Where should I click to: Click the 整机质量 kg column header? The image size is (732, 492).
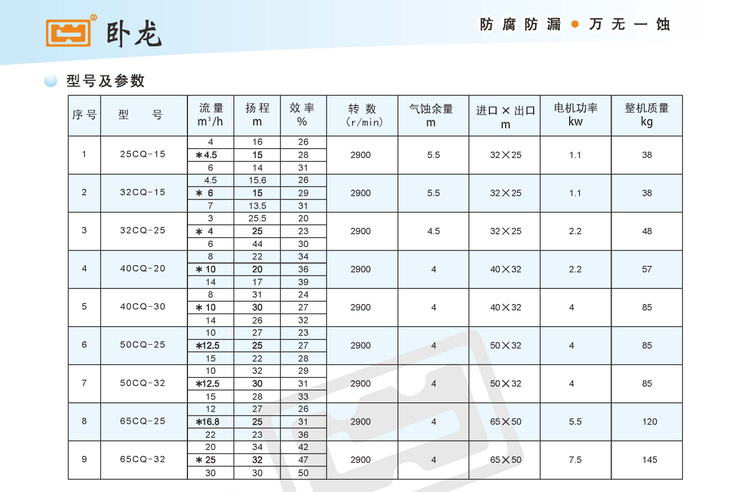646,115
